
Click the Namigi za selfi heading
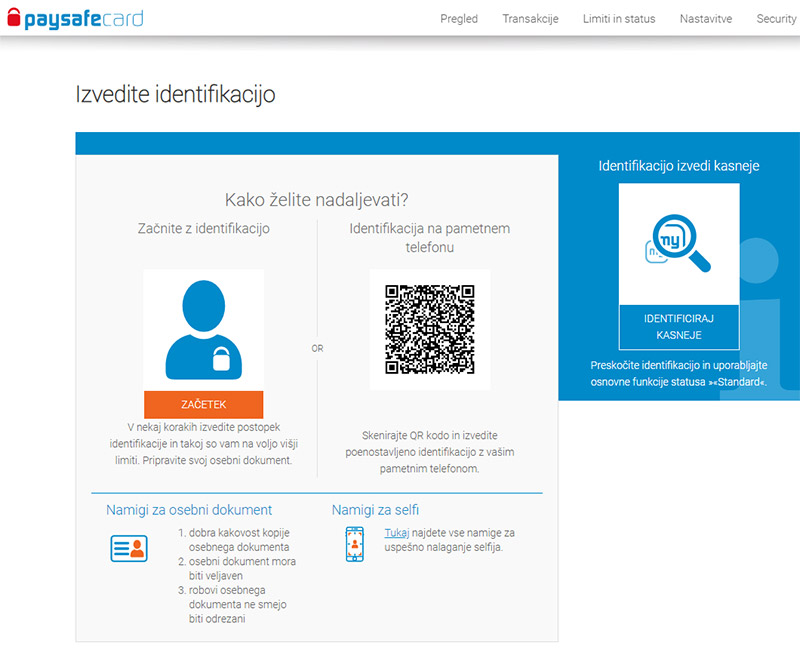coord(375,510)
